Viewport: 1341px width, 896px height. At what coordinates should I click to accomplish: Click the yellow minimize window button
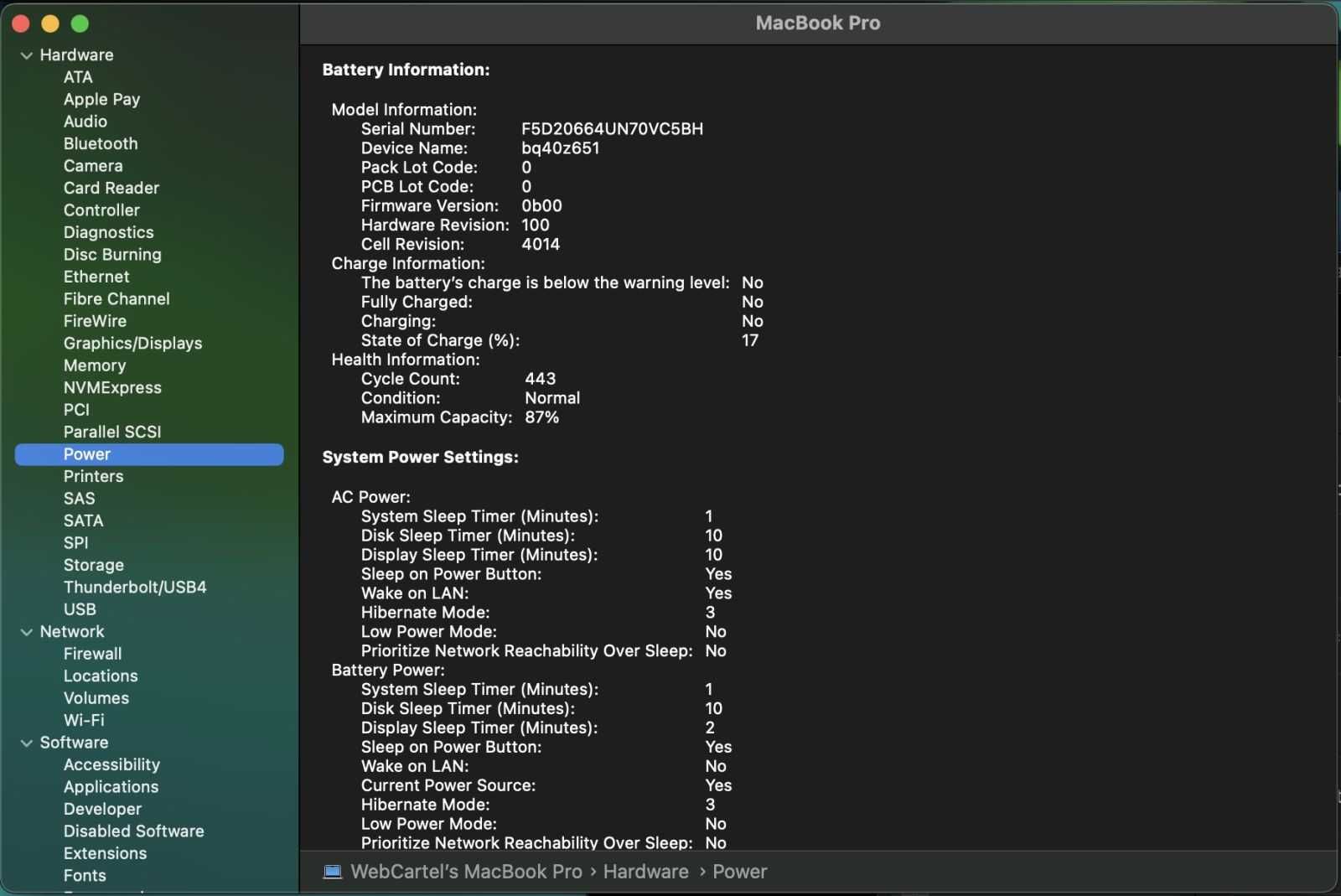(x=50, y=23)
